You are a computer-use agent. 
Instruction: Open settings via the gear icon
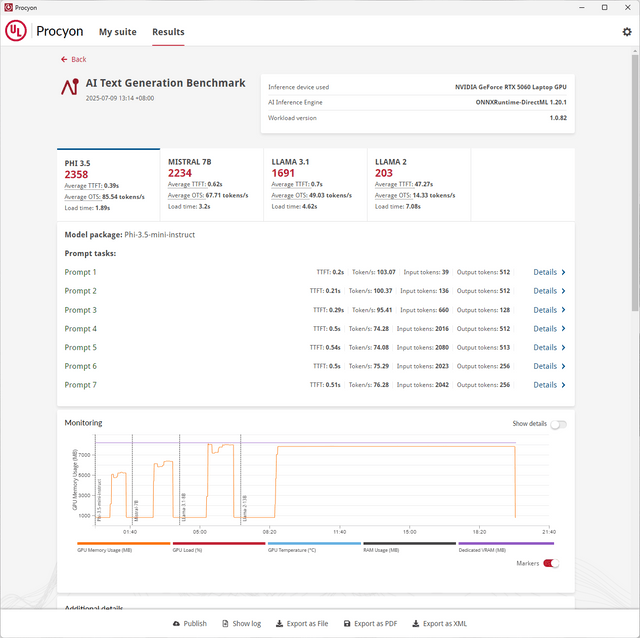[x=627, y=32]
